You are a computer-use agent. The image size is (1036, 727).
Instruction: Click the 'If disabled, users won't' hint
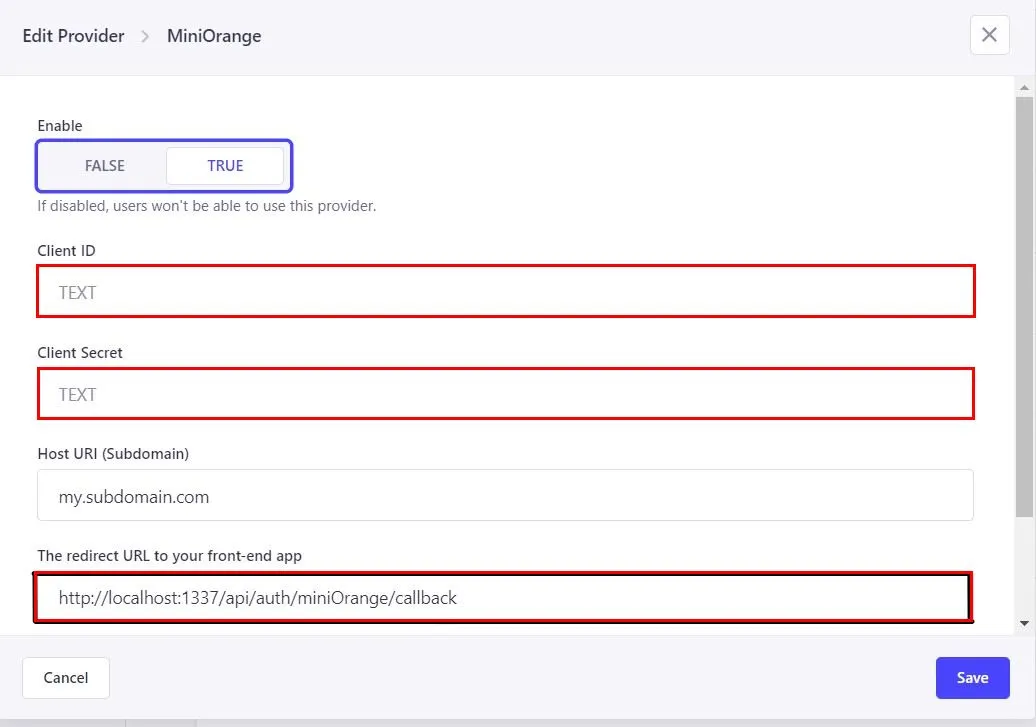207,206
